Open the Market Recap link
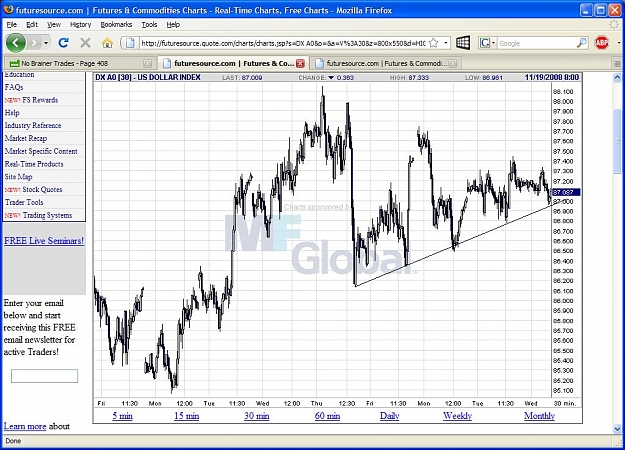Image resolution: width=625 pixels, height=450 pixels. [26, 138]
